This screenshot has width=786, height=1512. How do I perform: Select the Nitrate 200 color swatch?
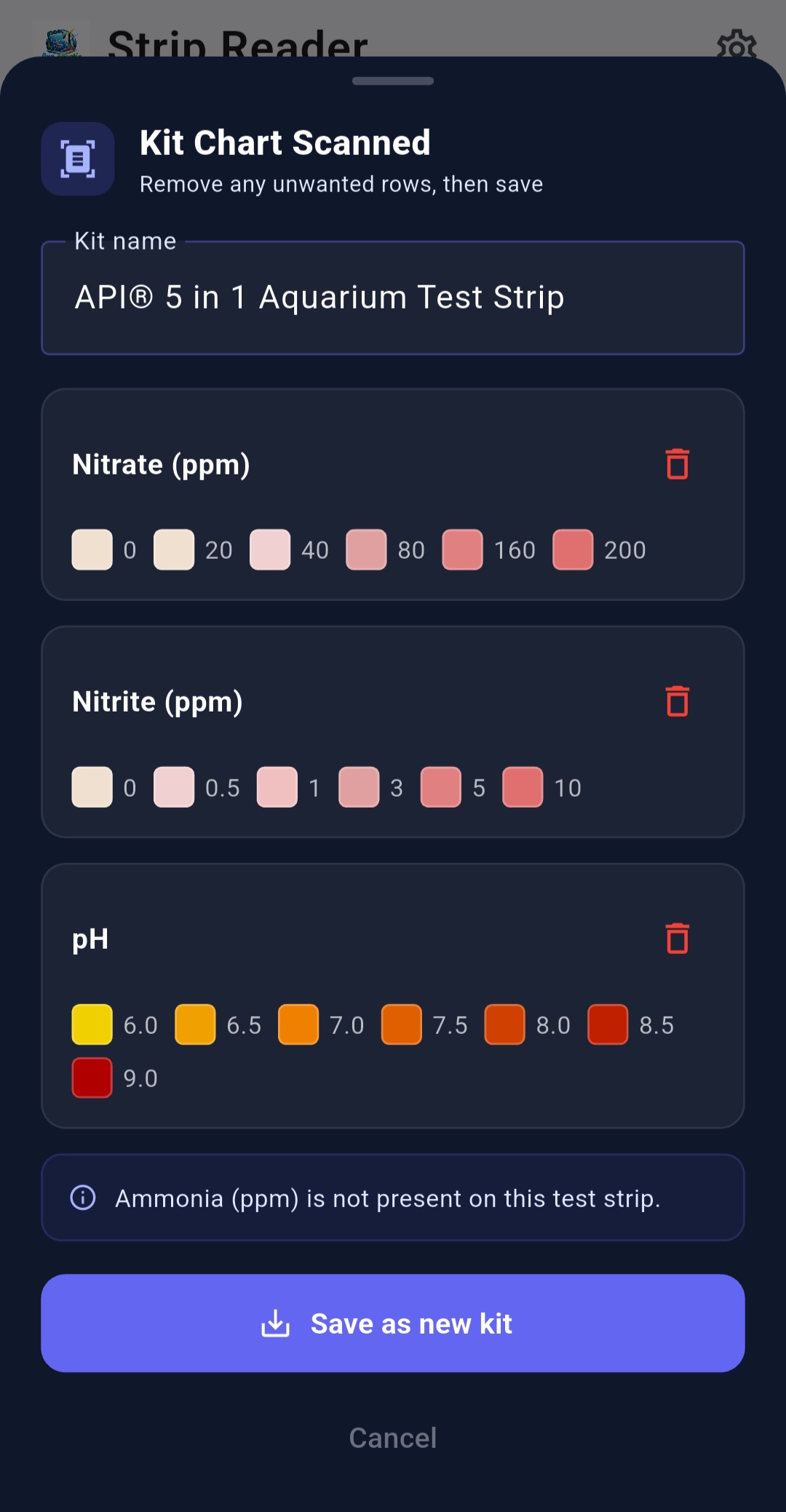[x=573, y=550]
